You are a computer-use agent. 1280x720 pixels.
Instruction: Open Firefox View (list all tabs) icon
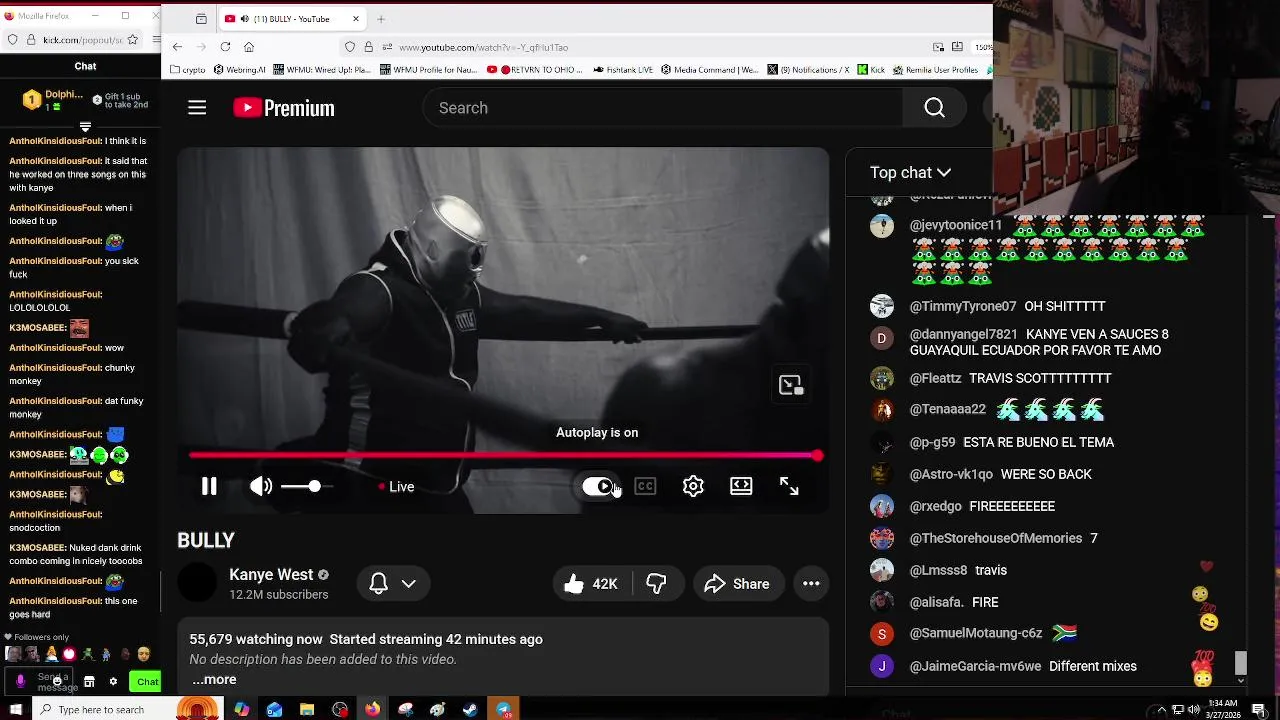[x=201, y=19]
